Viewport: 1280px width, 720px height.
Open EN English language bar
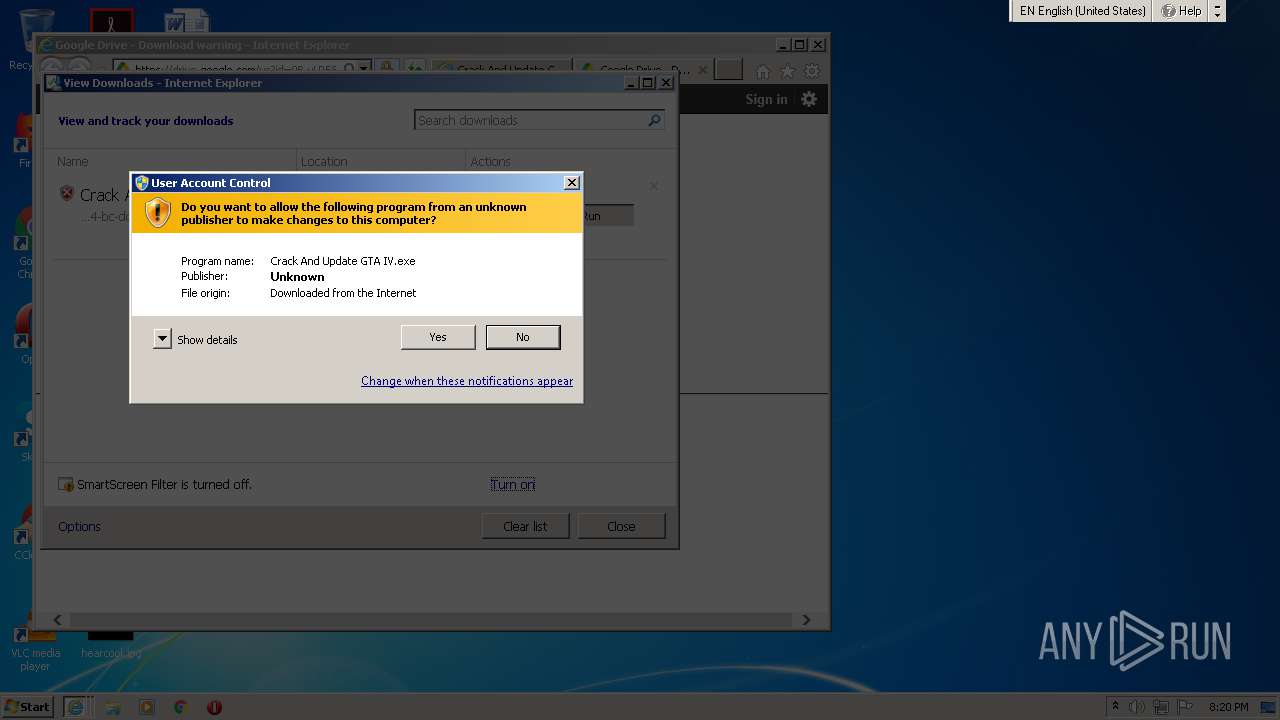tap(1081, 11)
